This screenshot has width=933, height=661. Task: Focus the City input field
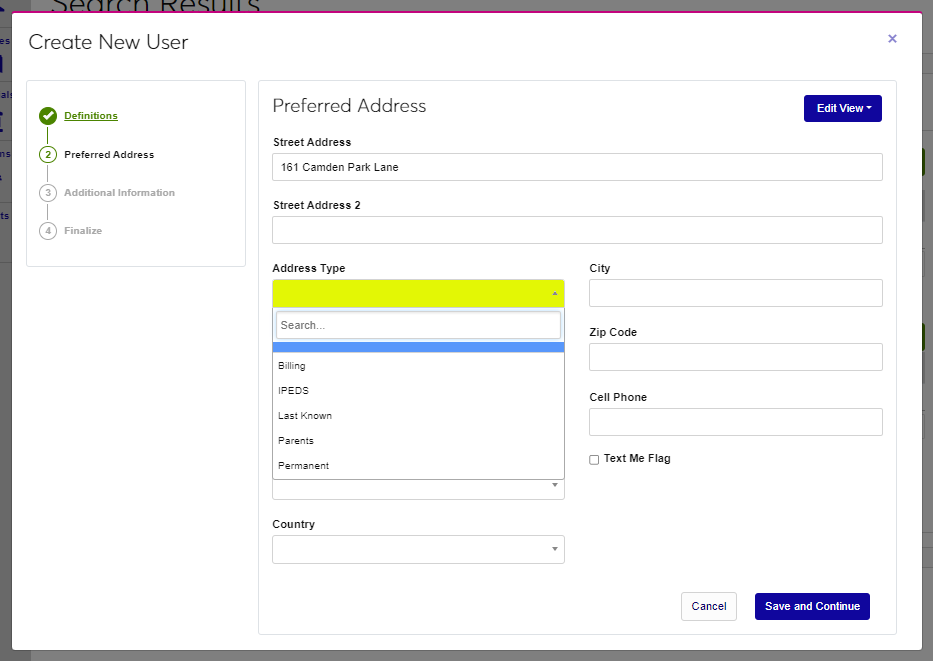point(735,293)
